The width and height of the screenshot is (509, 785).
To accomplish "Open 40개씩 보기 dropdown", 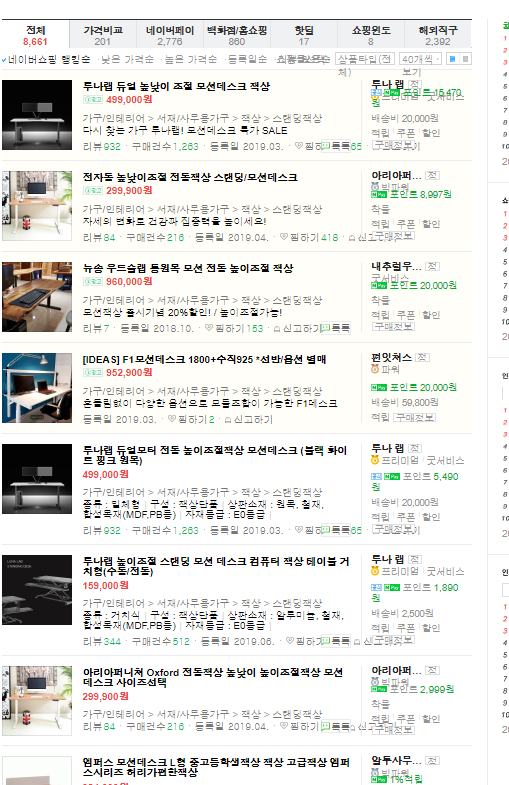I will point(420,60).
